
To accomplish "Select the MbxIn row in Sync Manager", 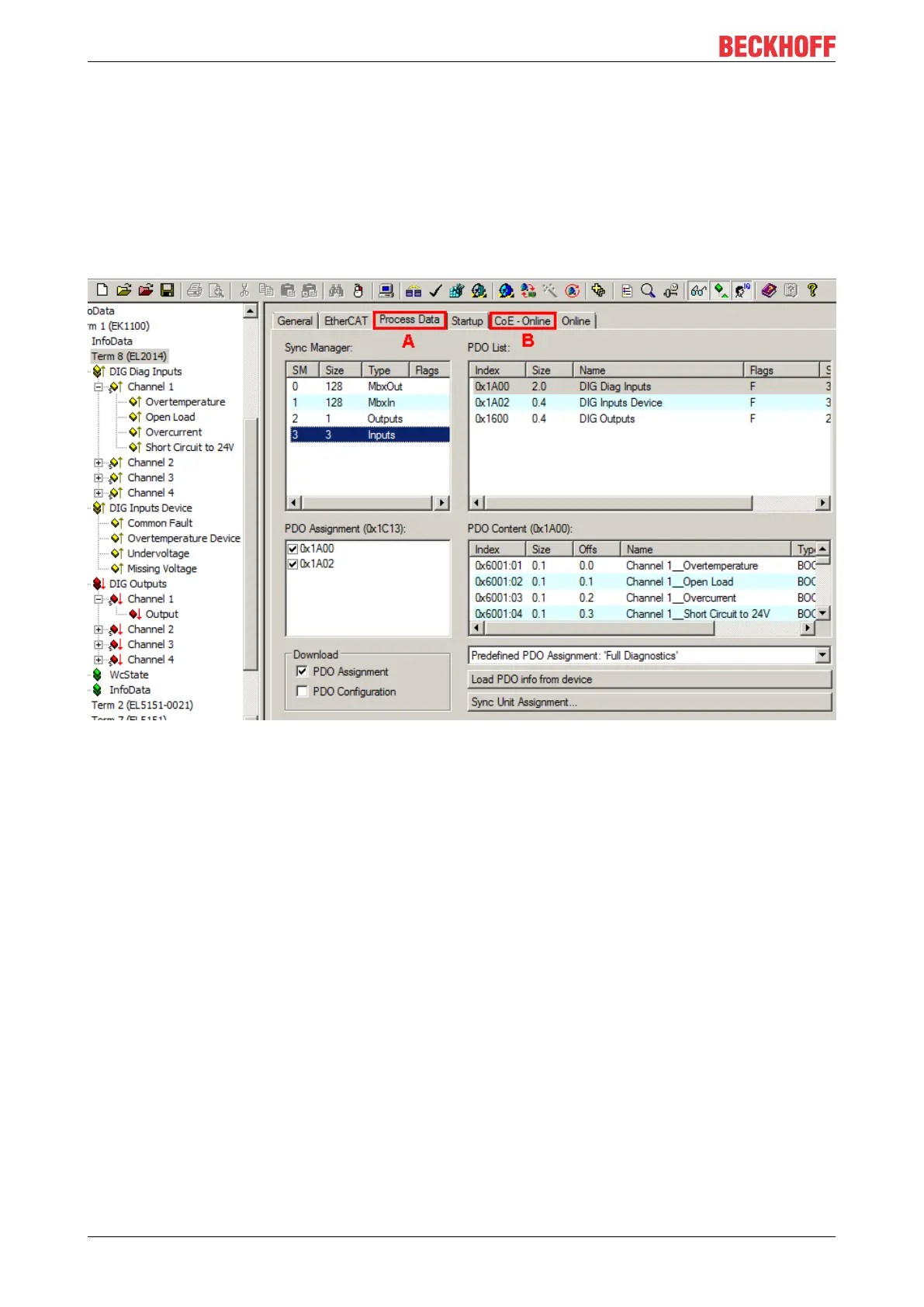I will pos(368,403).
